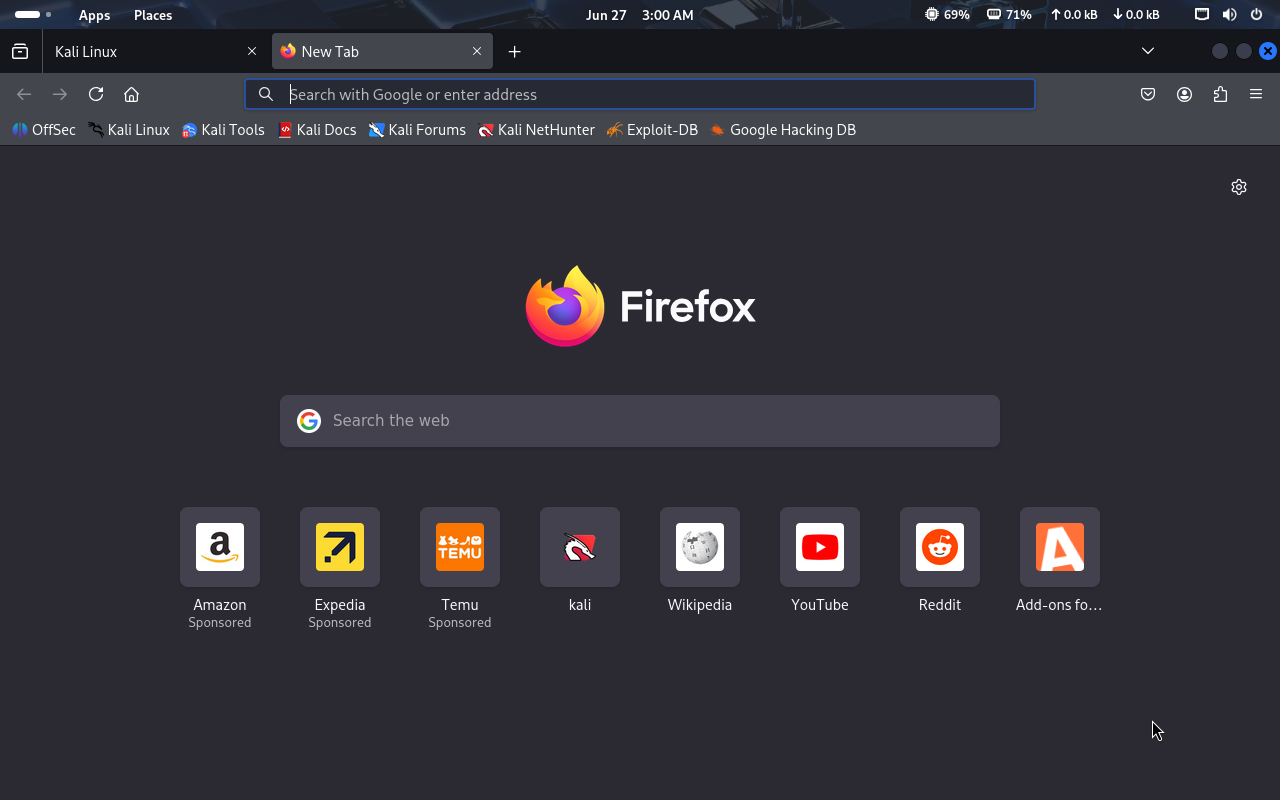Open Kali Linux bookmark in toolbar
This screenshot has height=800, width=1280.
click(x=129, y=130)
